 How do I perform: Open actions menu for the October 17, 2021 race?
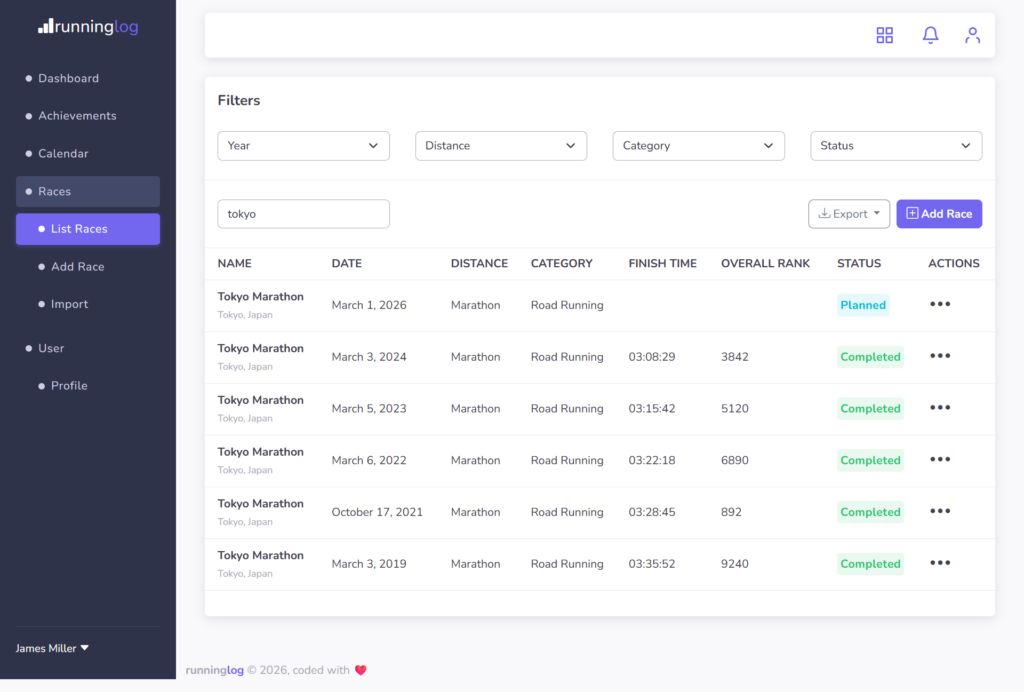(x=940, y=511)
